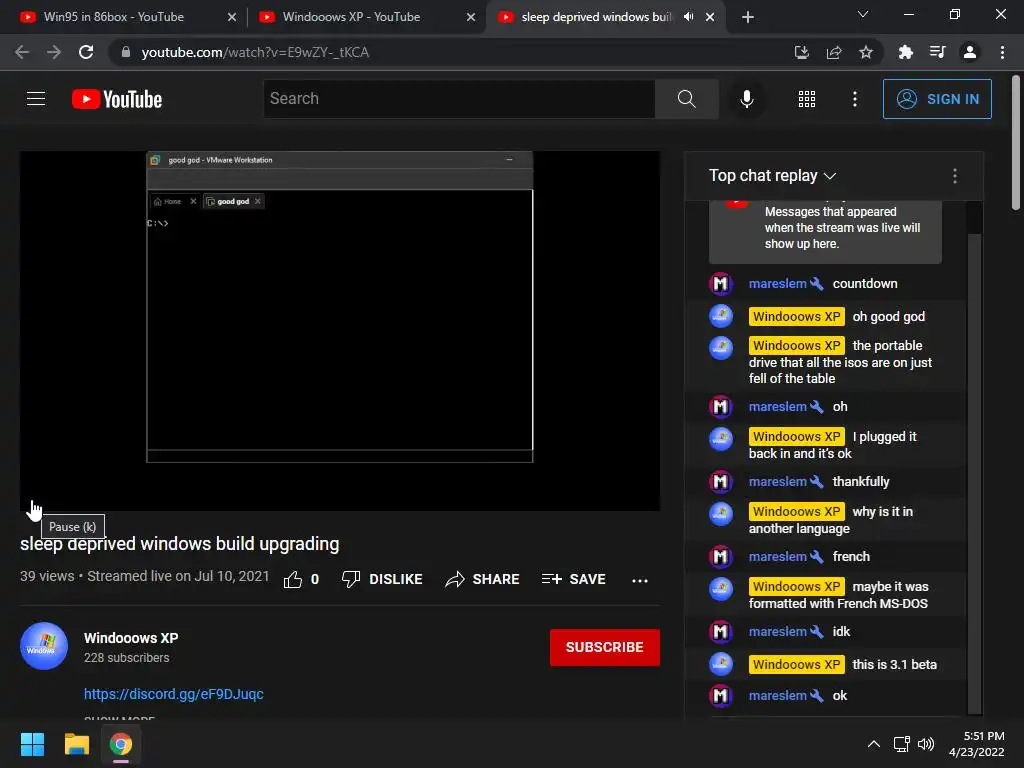Open the YouTube guide hamburger menu

point(36,99)
